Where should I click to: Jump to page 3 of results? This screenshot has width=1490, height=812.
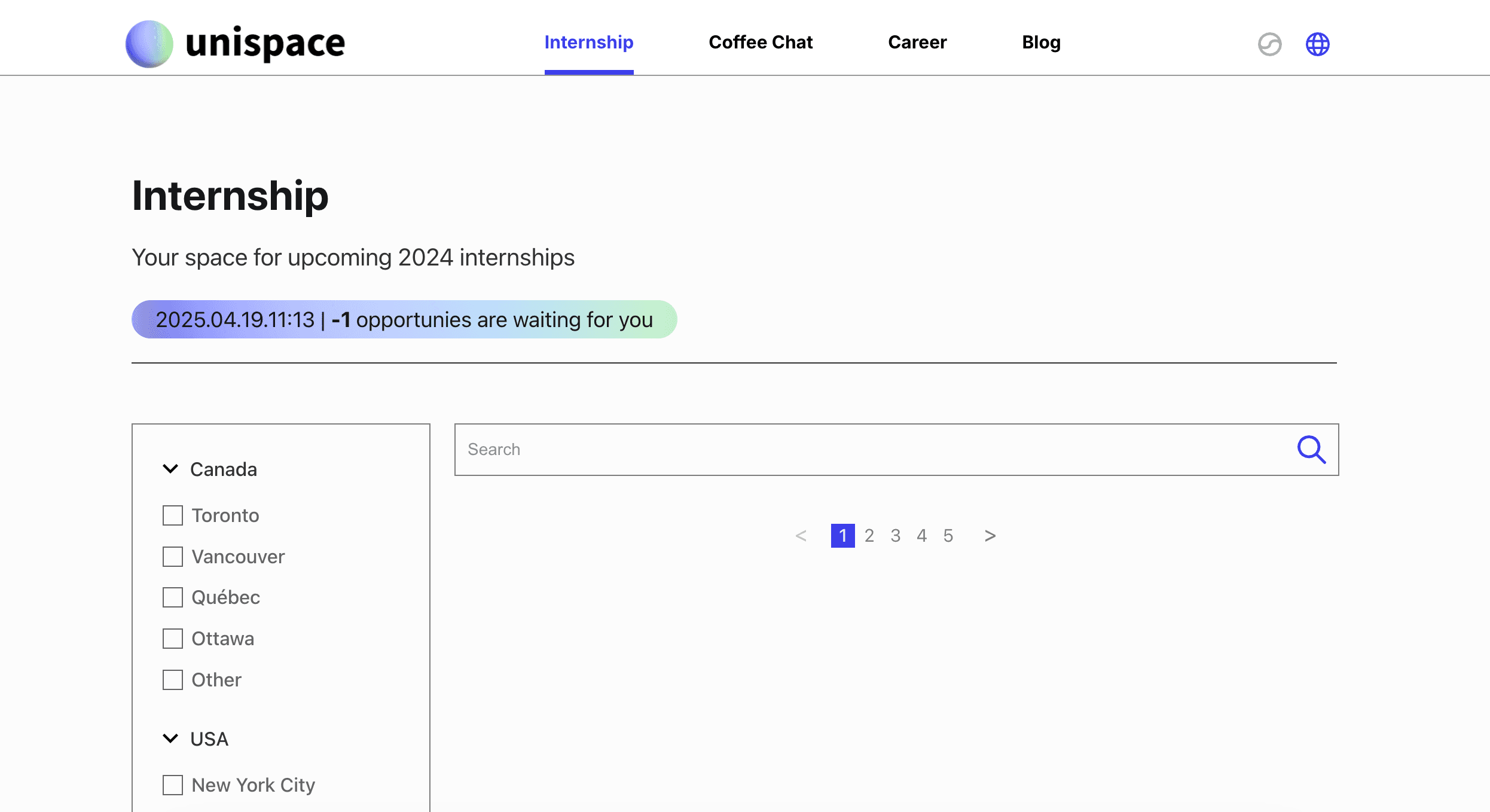pos(895,536)
